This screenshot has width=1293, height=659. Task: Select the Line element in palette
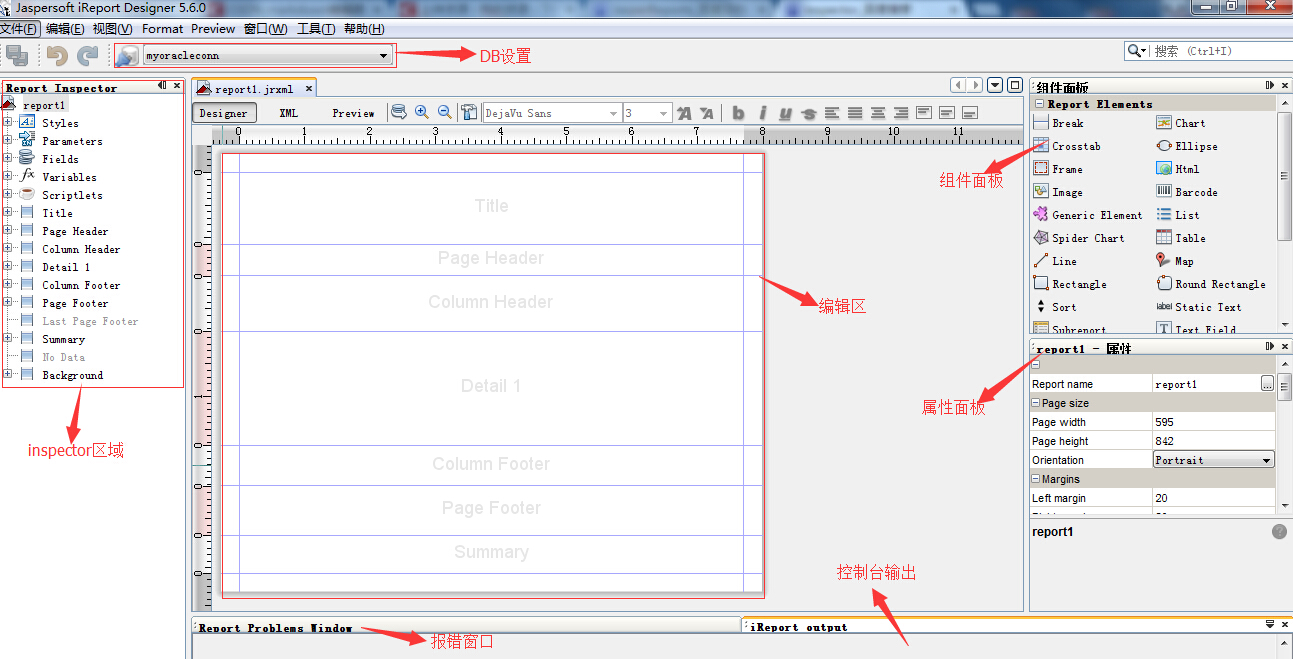click(1055, 261)
